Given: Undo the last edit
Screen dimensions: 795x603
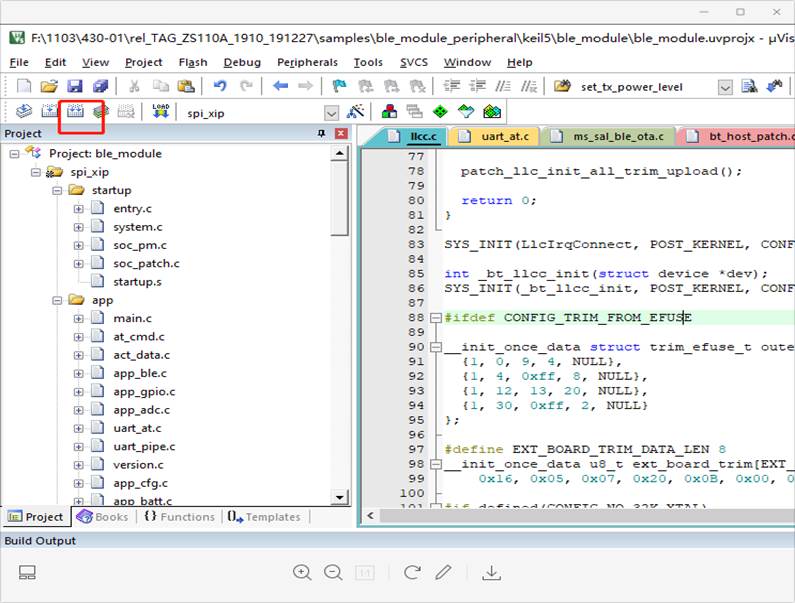Looking at the screenshot, I should 220,86.
